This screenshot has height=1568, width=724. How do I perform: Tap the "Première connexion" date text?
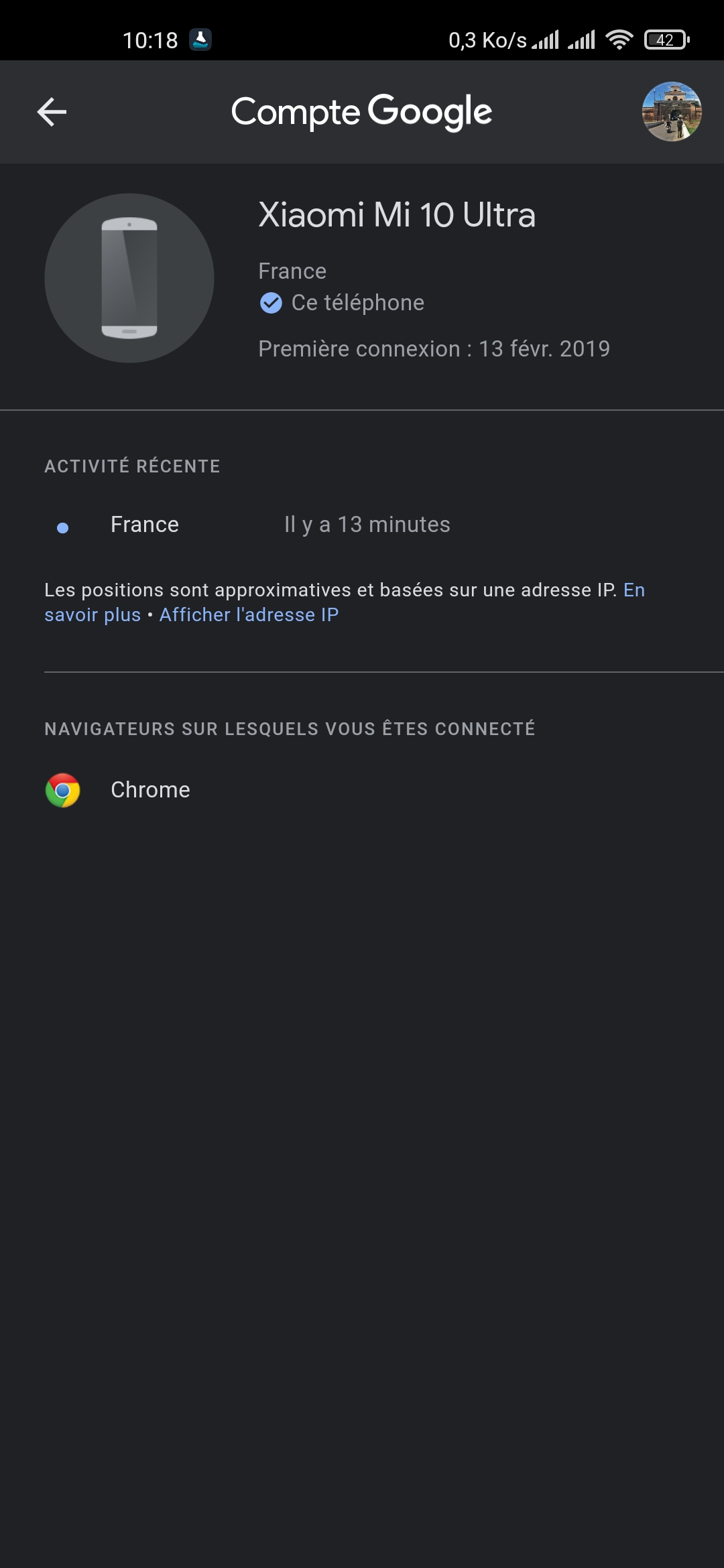(x=434, y=349)
